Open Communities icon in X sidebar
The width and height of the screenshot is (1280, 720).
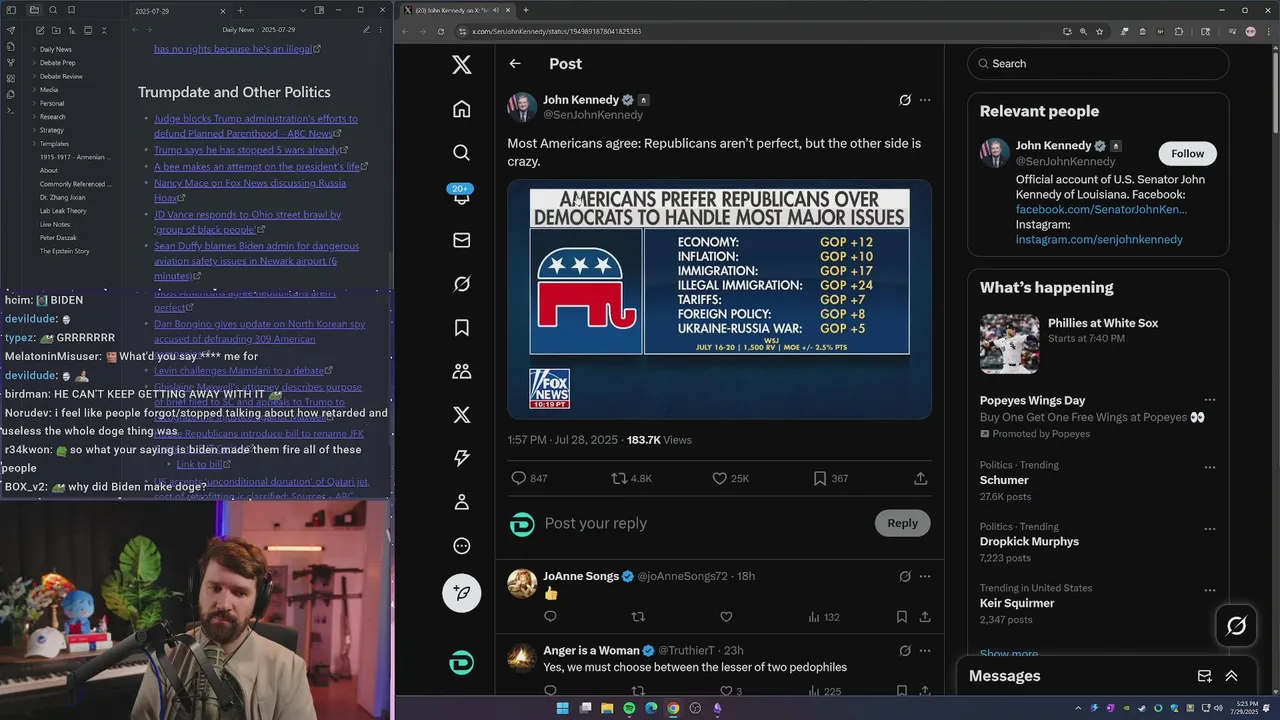coord(461,371)
